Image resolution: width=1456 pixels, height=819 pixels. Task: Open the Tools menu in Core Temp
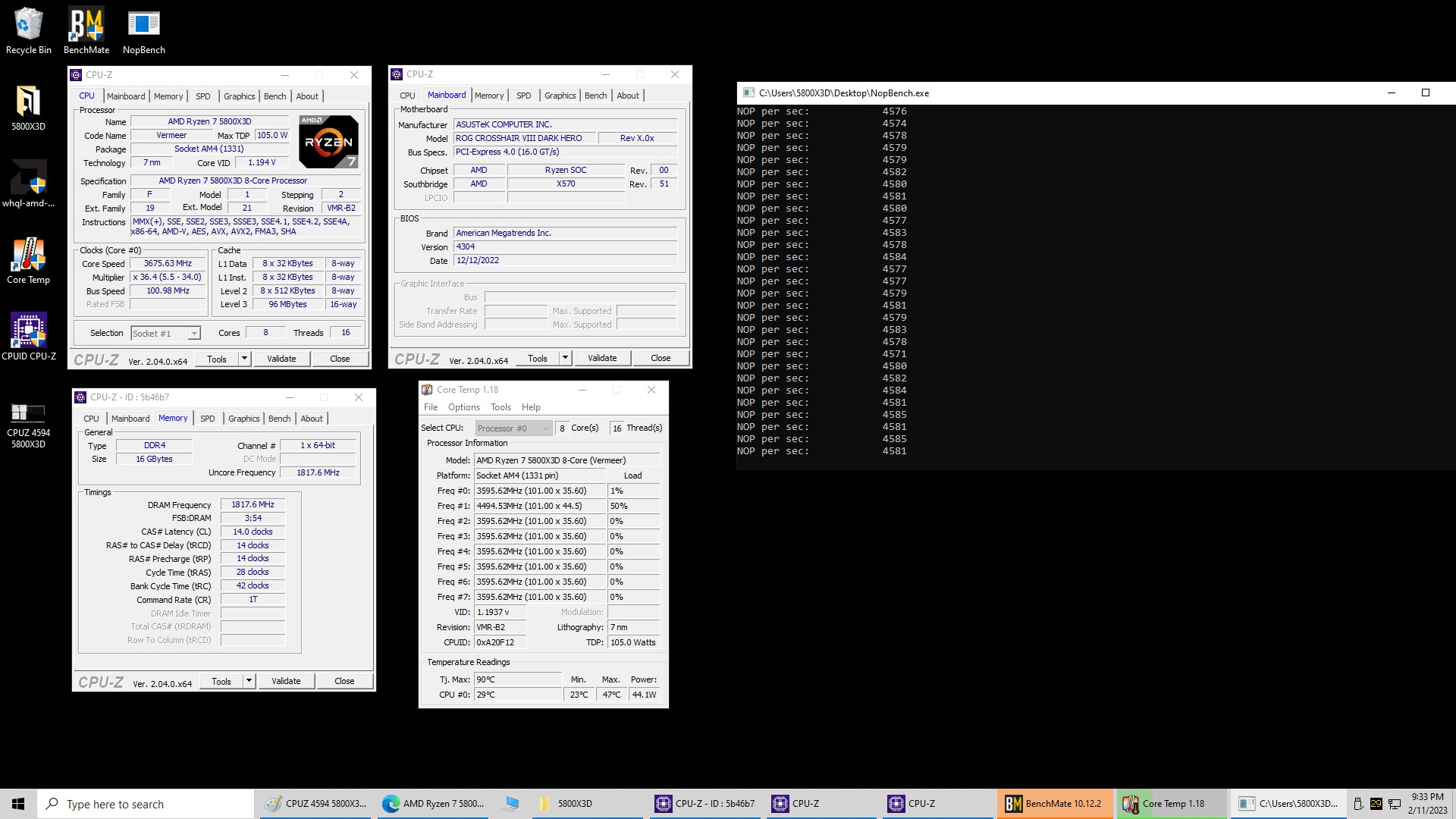pyautogui.click(x=500, y=407)
